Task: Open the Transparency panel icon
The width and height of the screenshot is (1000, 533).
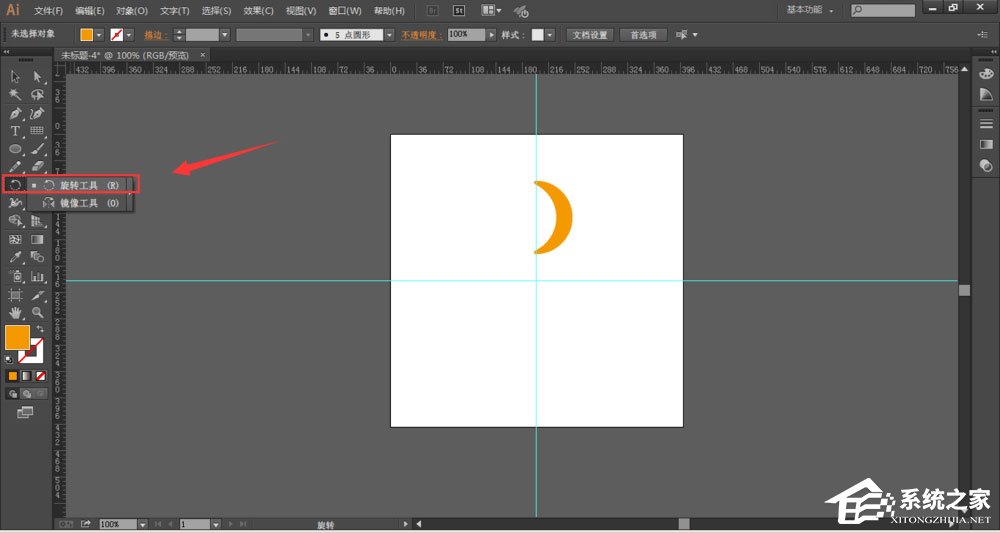Action: coord(986,165)
